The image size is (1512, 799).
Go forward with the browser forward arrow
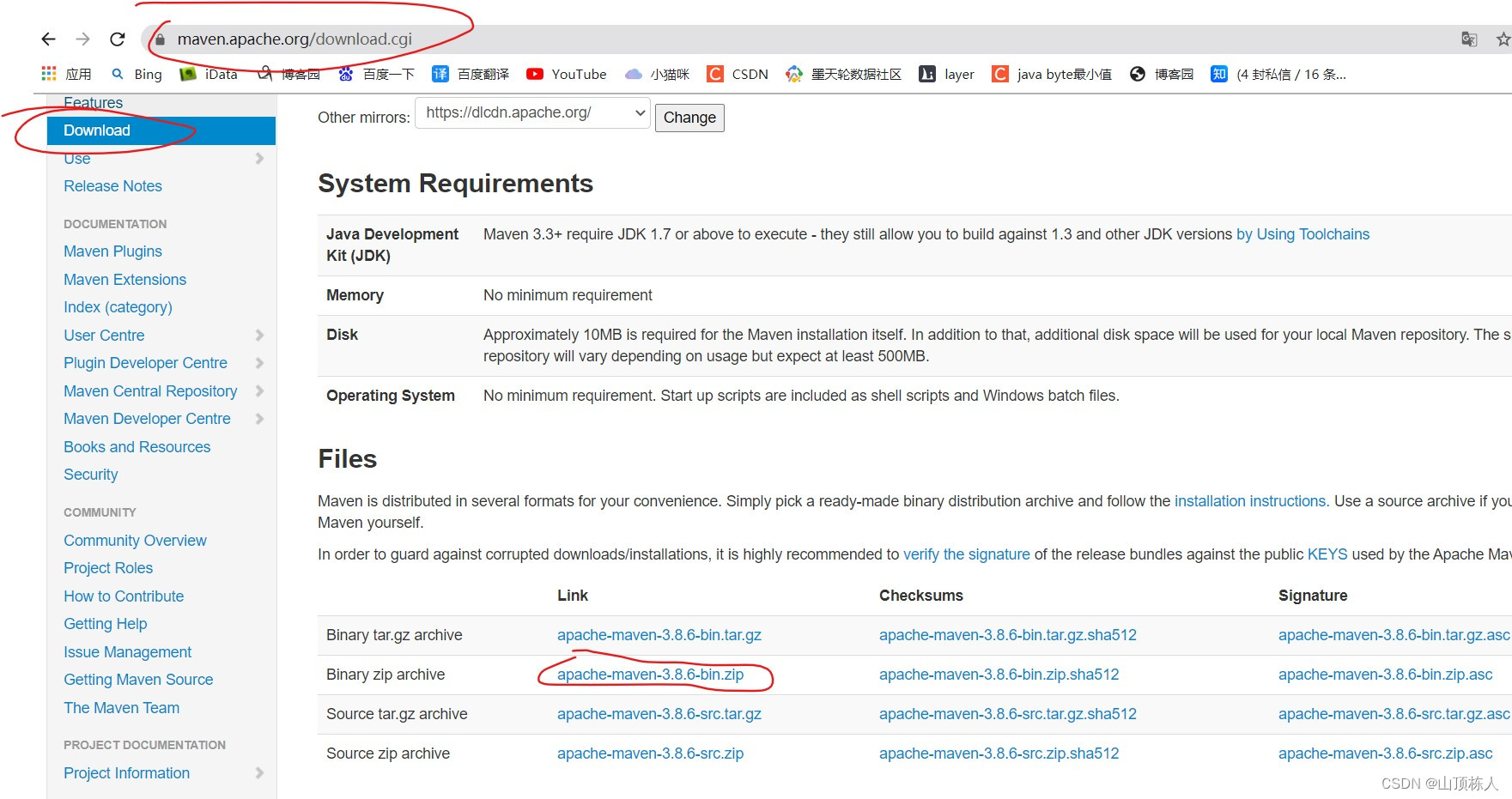[x=83, y=39]
